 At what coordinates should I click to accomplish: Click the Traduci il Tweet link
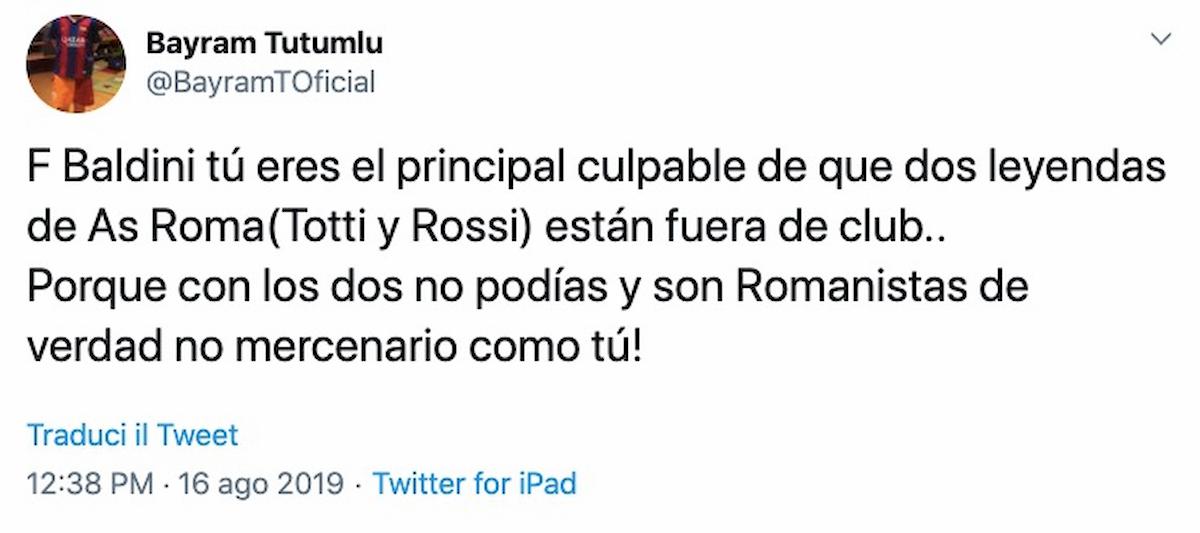click(133, 436)
